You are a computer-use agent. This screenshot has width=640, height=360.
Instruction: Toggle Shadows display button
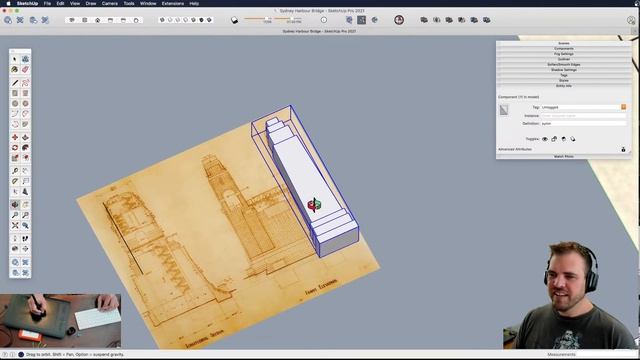click(x=235, y=20)
